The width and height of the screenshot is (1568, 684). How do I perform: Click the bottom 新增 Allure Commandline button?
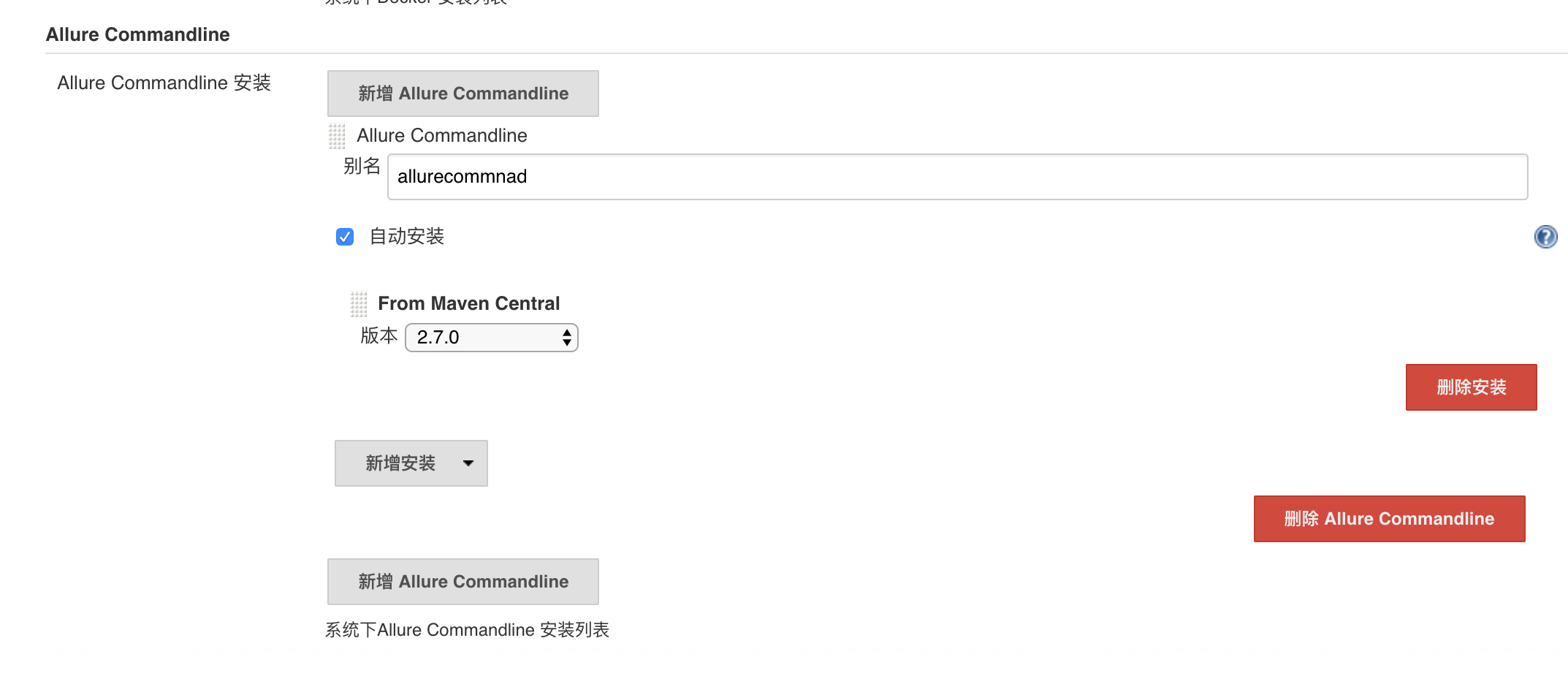(463, 582)
